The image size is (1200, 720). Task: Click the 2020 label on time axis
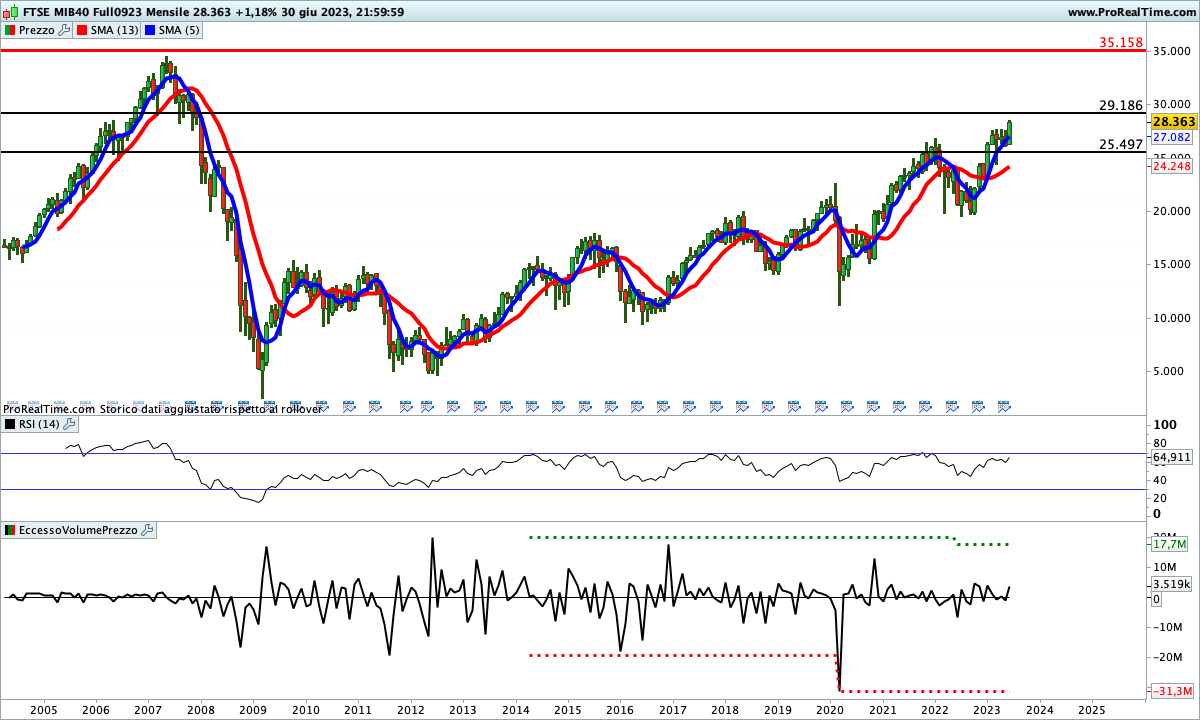[x=830, y=710]
